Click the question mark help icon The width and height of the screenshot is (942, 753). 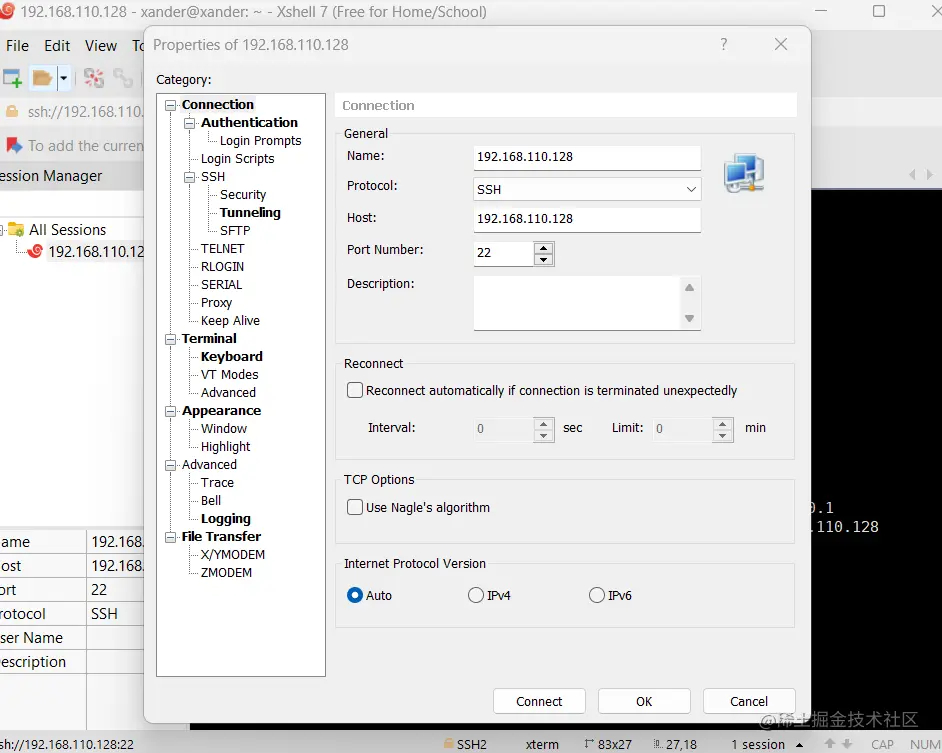(x=724, y=44)
